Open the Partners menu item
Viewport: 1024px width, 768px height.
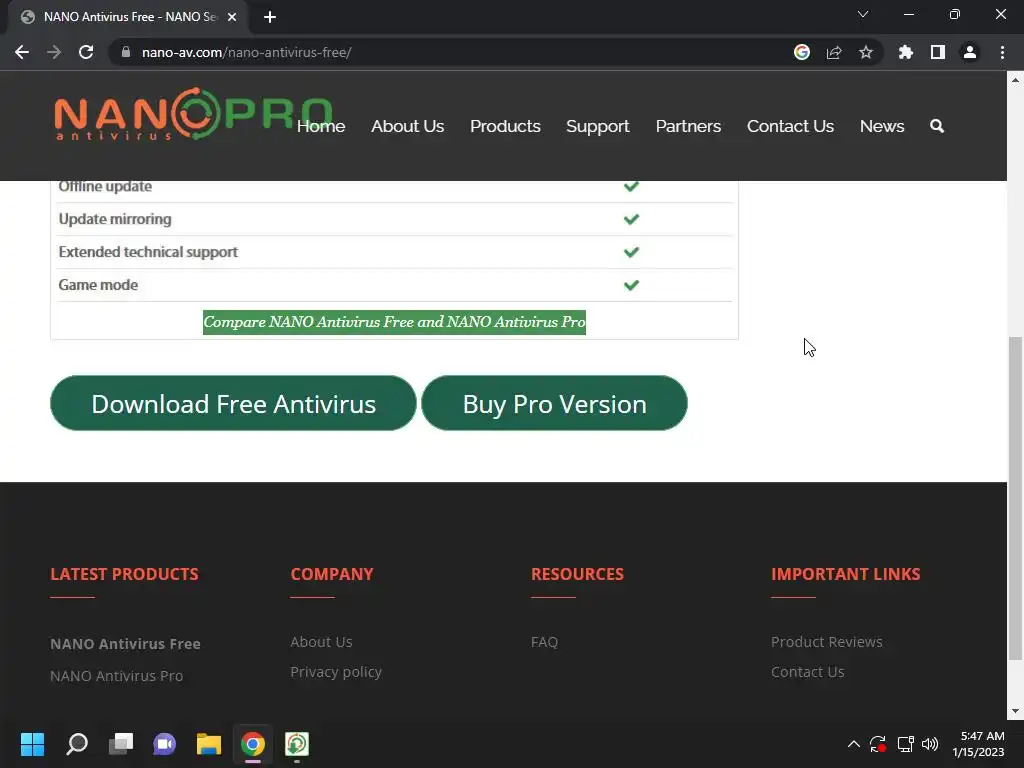(x=688, y=126)
